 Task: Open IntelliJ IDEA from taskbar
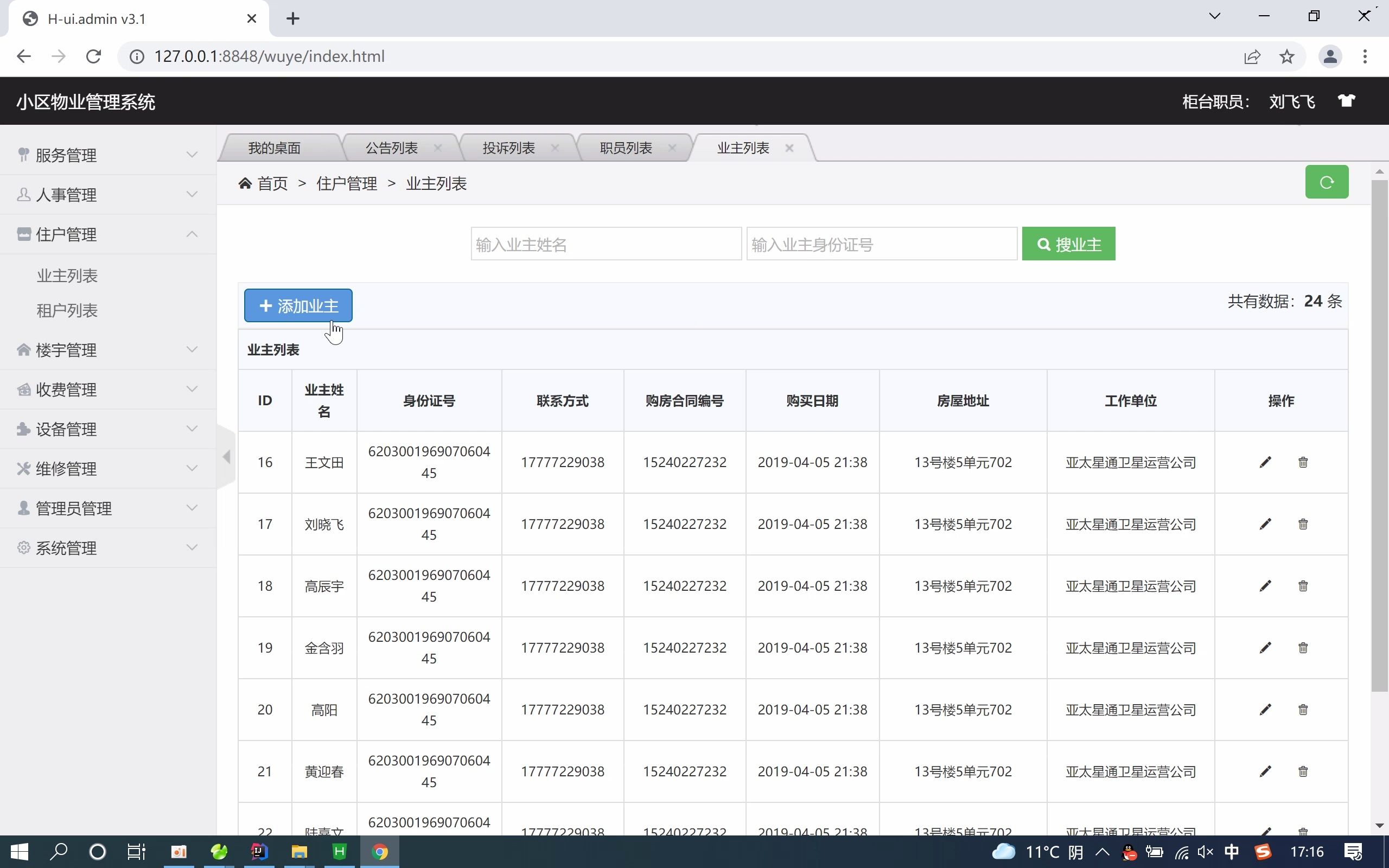click(259, 851)
